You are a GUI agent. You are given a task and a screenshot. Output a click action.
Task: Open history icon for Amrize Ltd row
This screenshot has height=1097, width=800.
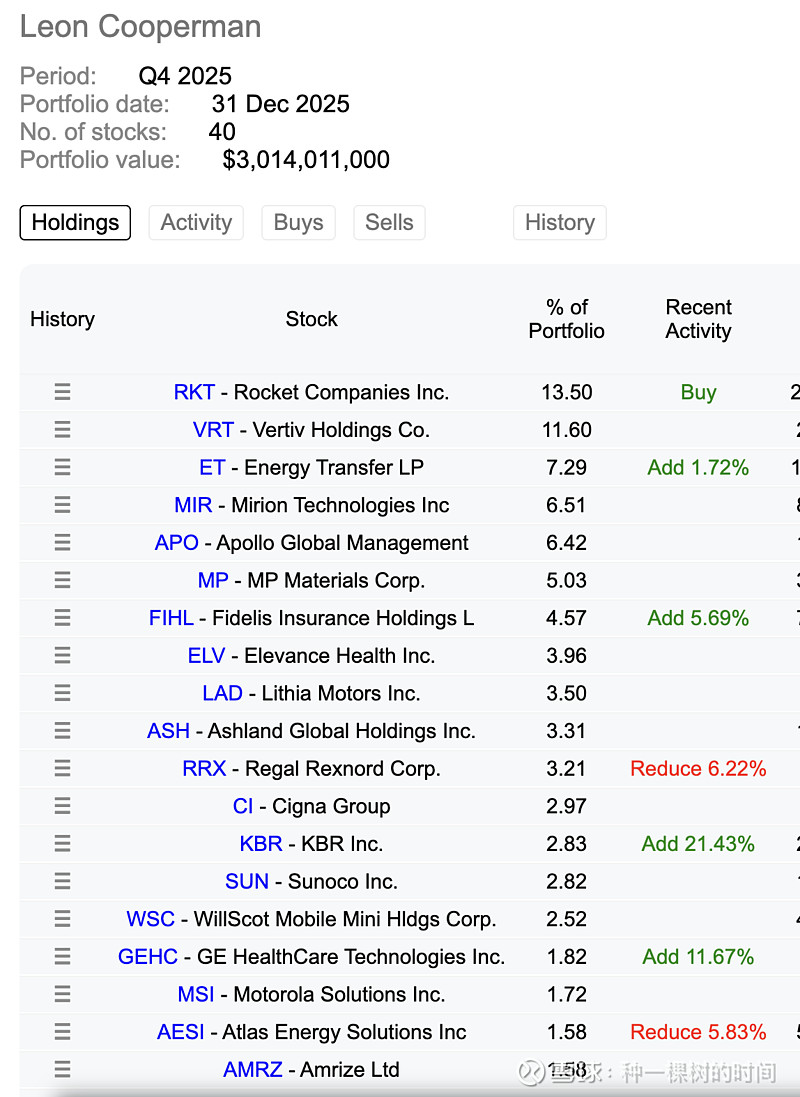point(62,1069)
